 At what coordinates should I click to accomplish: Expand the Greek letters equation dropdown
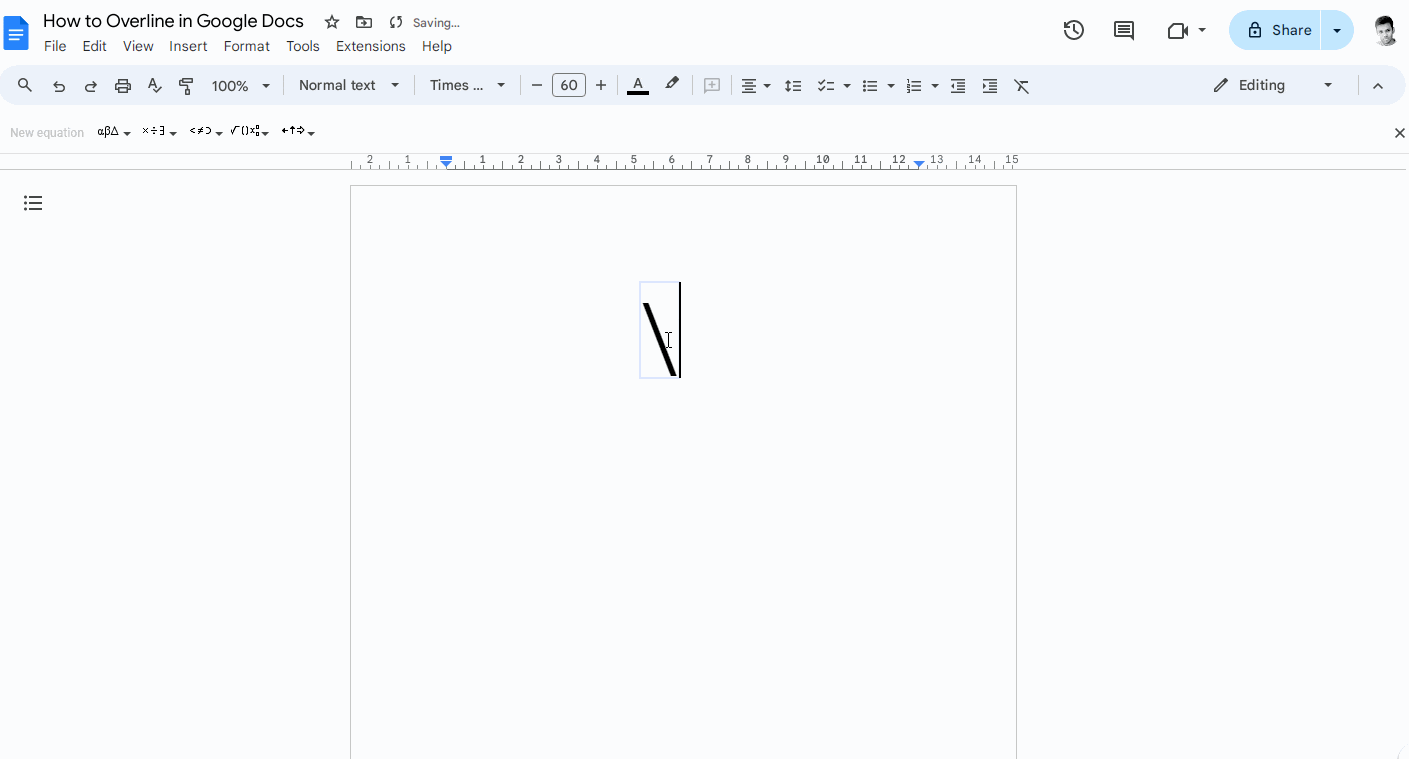[x=114, y=131]
